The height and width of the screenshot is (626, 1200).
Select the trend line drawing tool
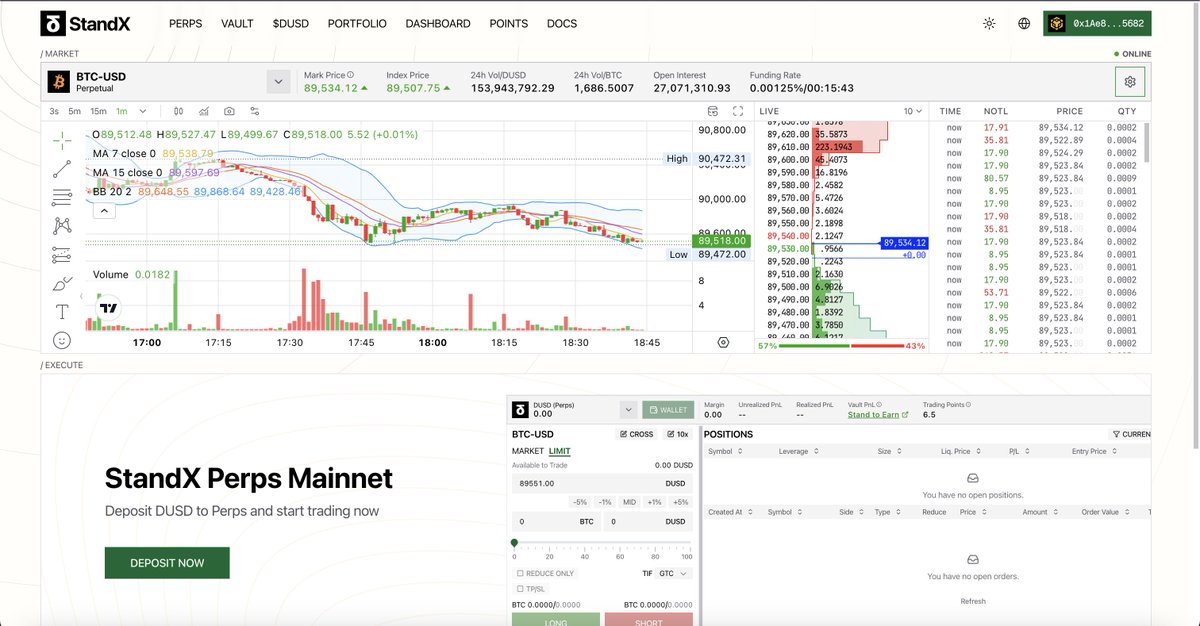[x=62, y=168]
